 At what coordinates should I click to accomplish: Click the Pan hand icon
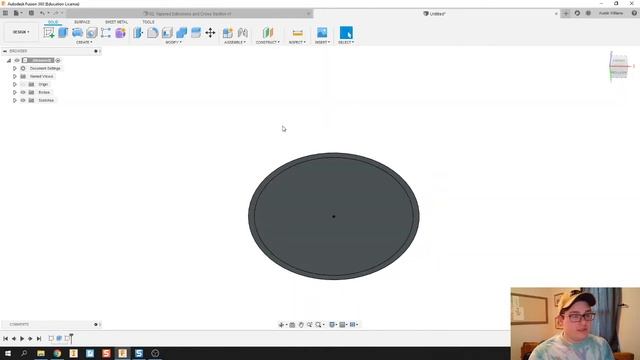[301, 324]
